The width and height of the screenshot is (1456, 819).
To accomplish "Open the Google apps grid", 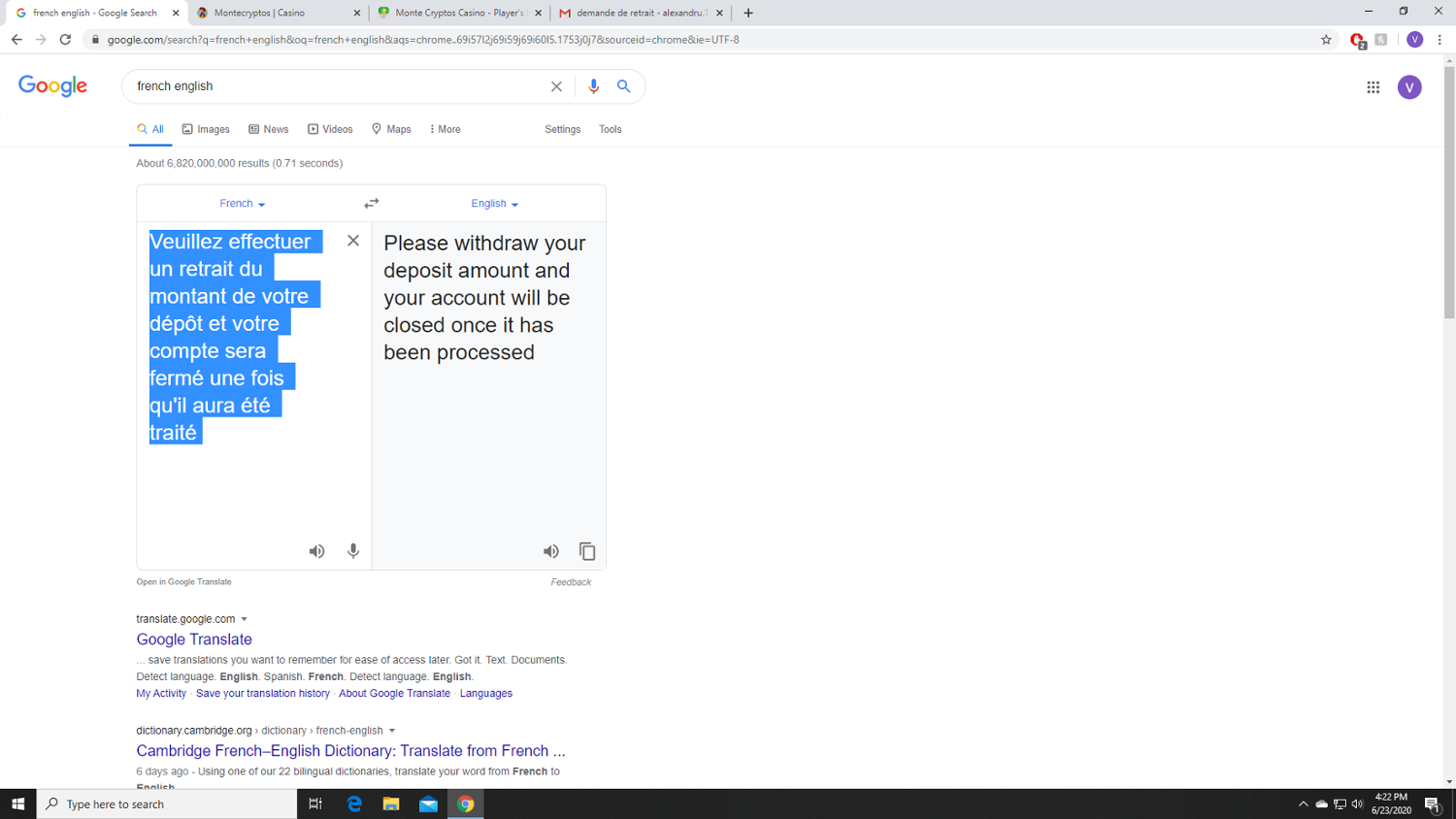I will click(x=1373, y=87).
